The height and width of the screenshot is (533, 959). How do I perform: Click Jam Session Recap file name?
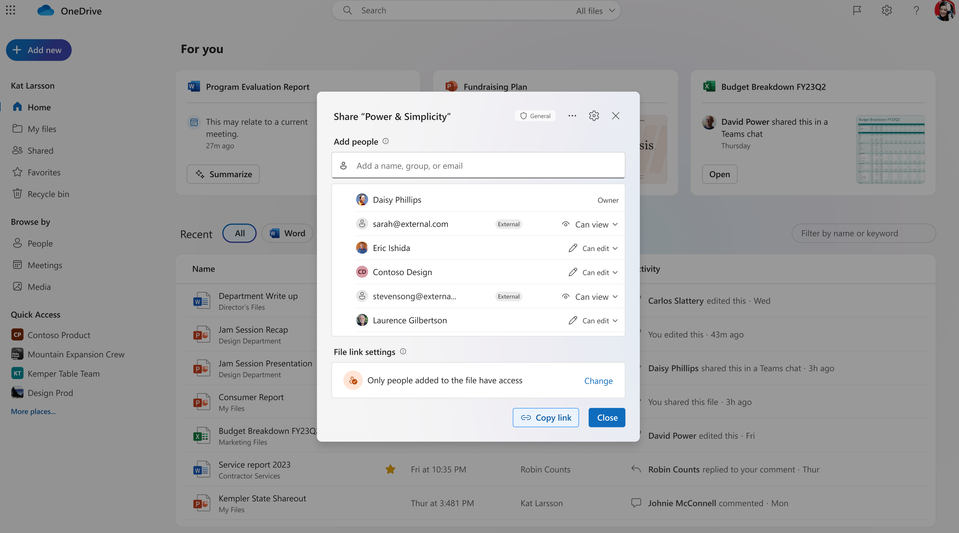click(x=253, y=329)
